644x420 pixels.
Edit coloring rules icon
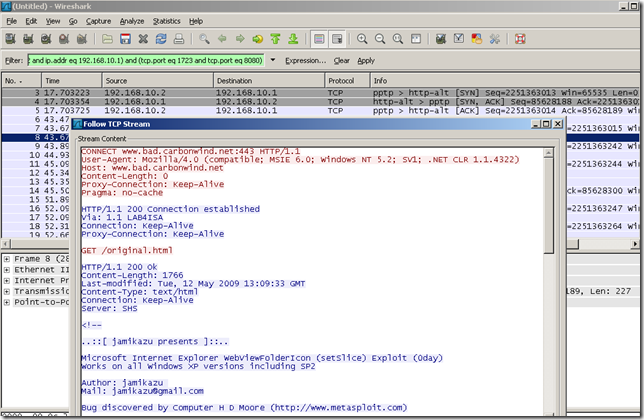(x=477, y=39)
